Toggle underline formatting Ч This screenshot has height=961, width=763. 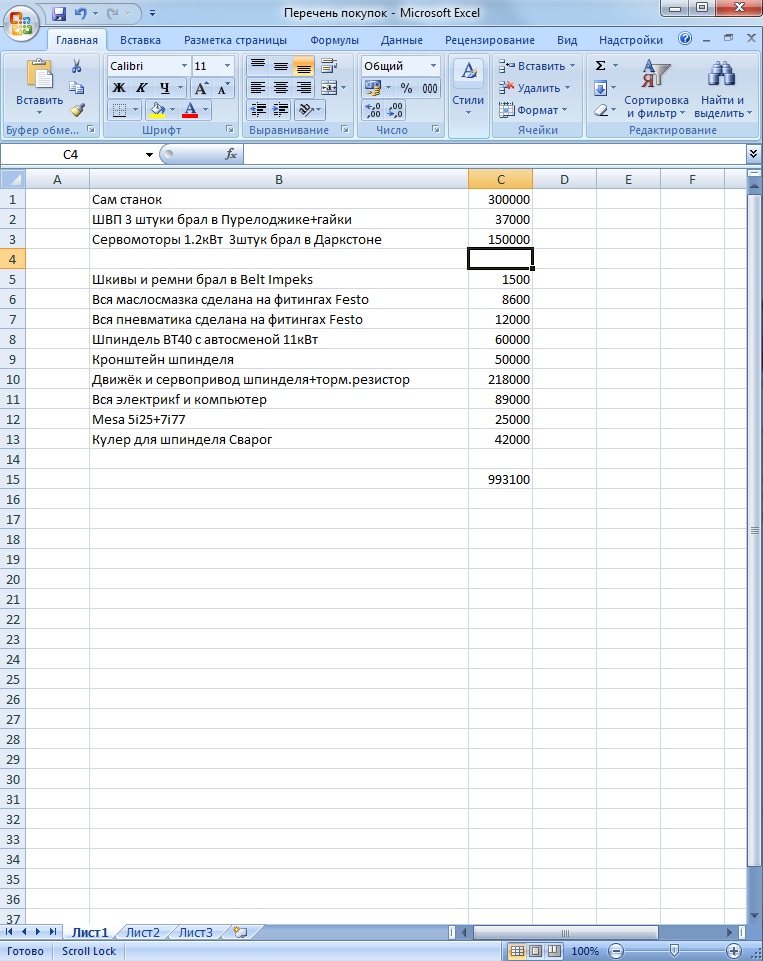(164, 88)
